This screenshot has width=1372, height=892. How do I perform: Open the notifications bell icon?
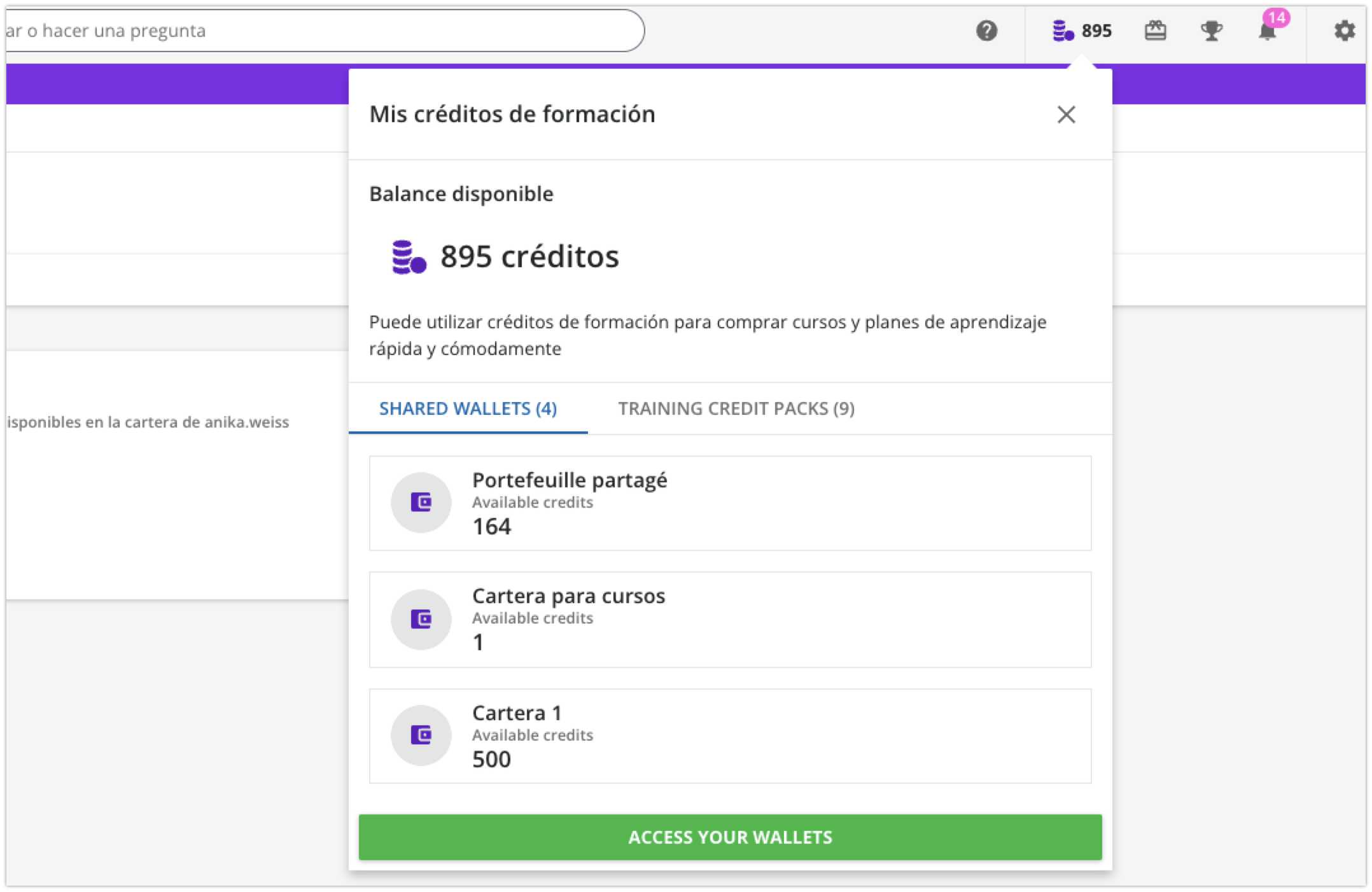point(1266,33)
